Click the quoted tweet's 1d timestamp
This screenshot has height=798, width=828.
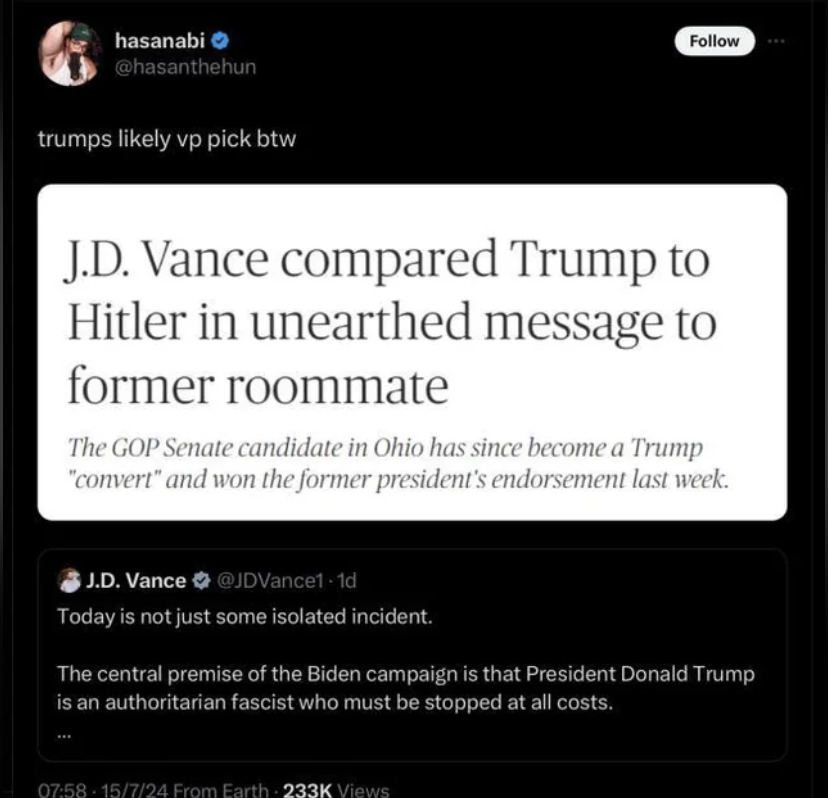[x=346, y=580]
